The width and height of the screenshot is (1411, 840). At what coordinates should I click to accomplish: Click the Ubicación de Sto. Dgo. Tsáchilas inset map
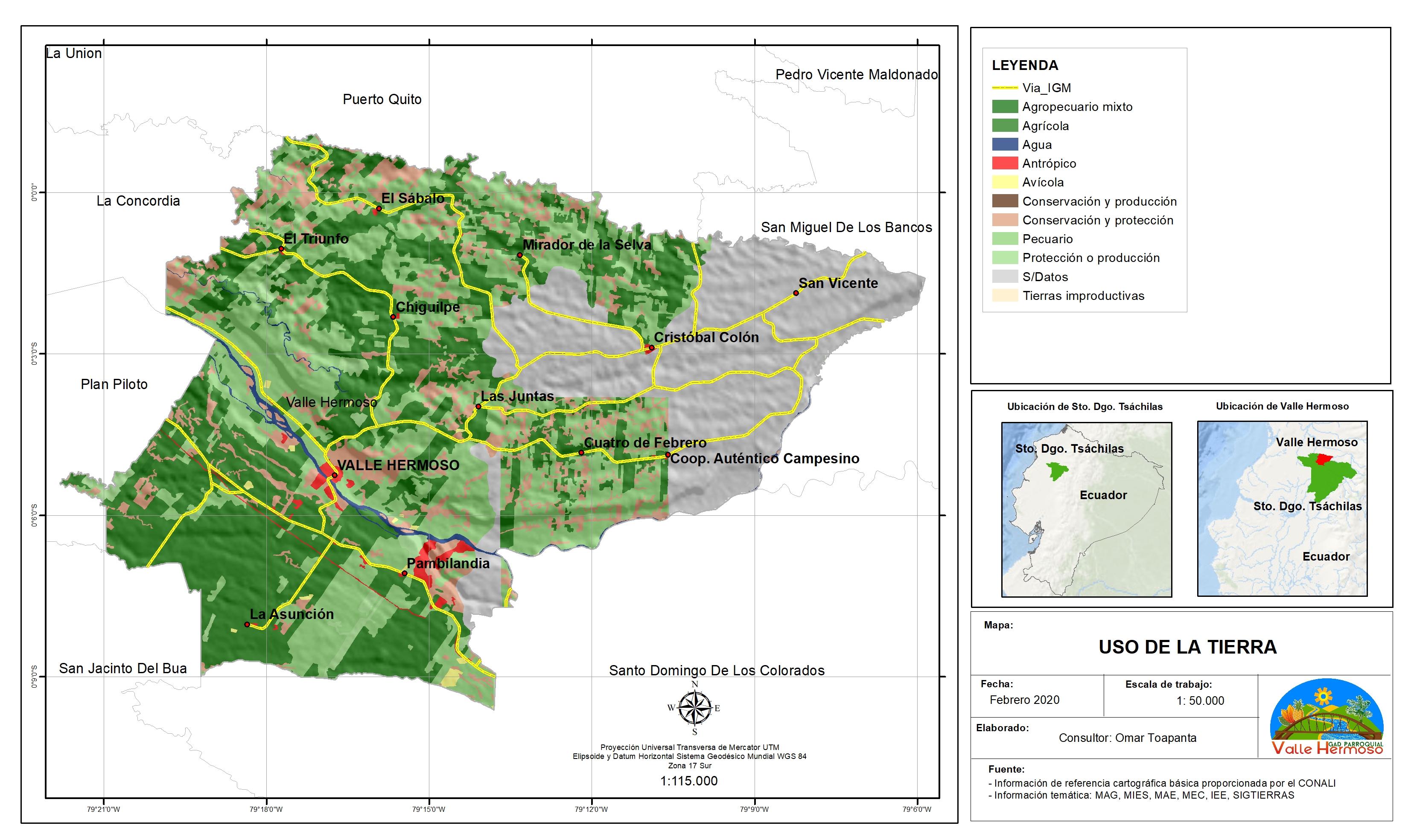point(1086,509)
